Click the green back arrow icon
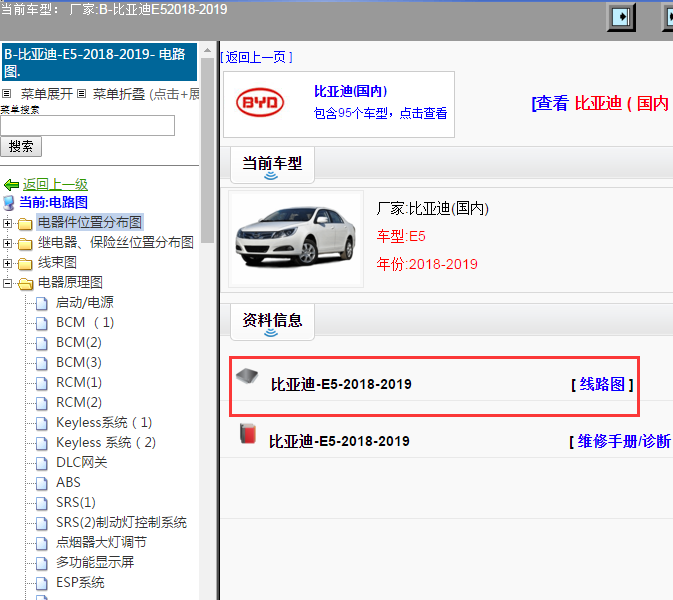This screenshot has width=673, height=600. (x=11, y=185)
